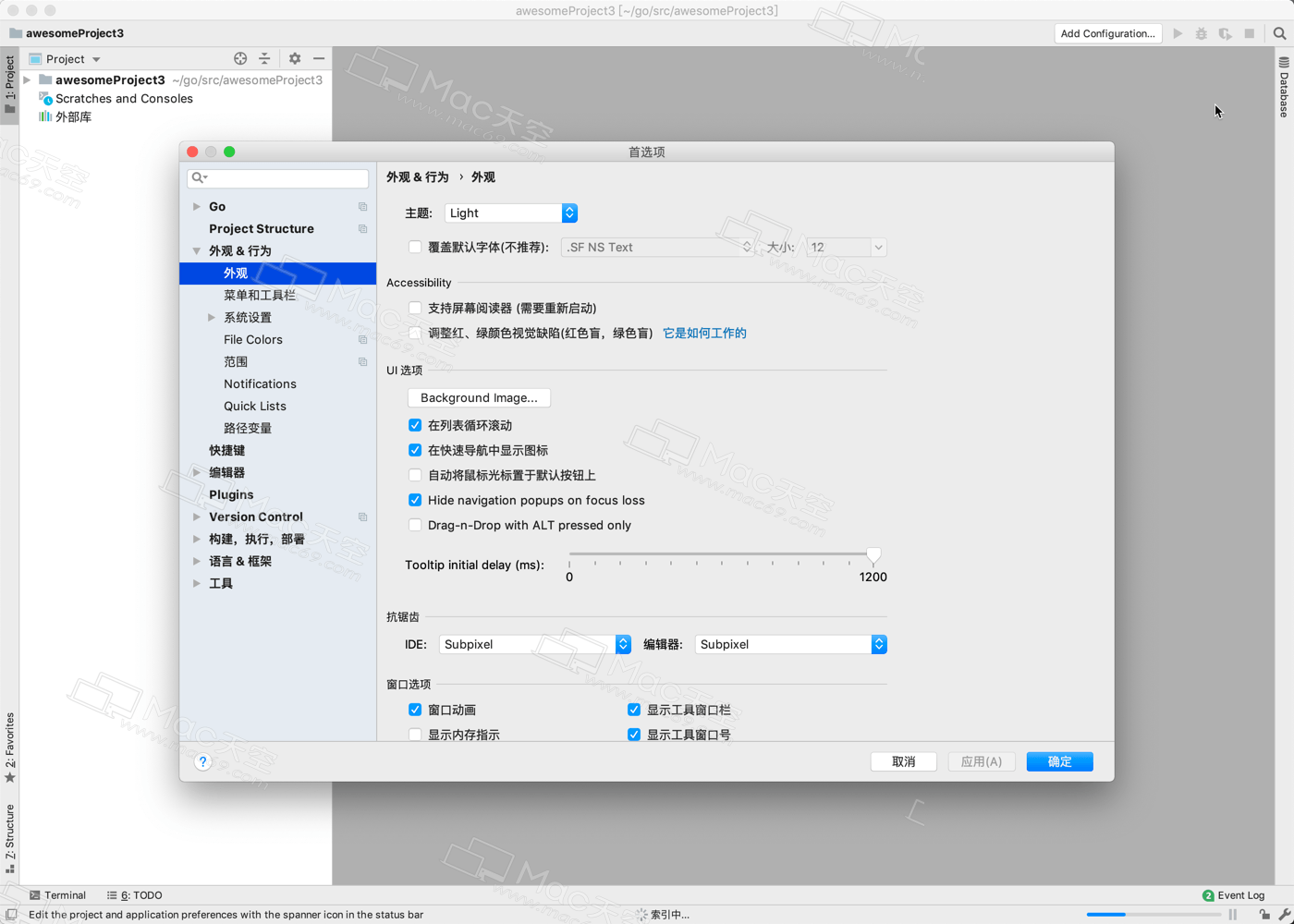This screenshot has width=1294, height=924.
Task: Expand the 编辑器 settings node
Action: (x=196, y=473)
